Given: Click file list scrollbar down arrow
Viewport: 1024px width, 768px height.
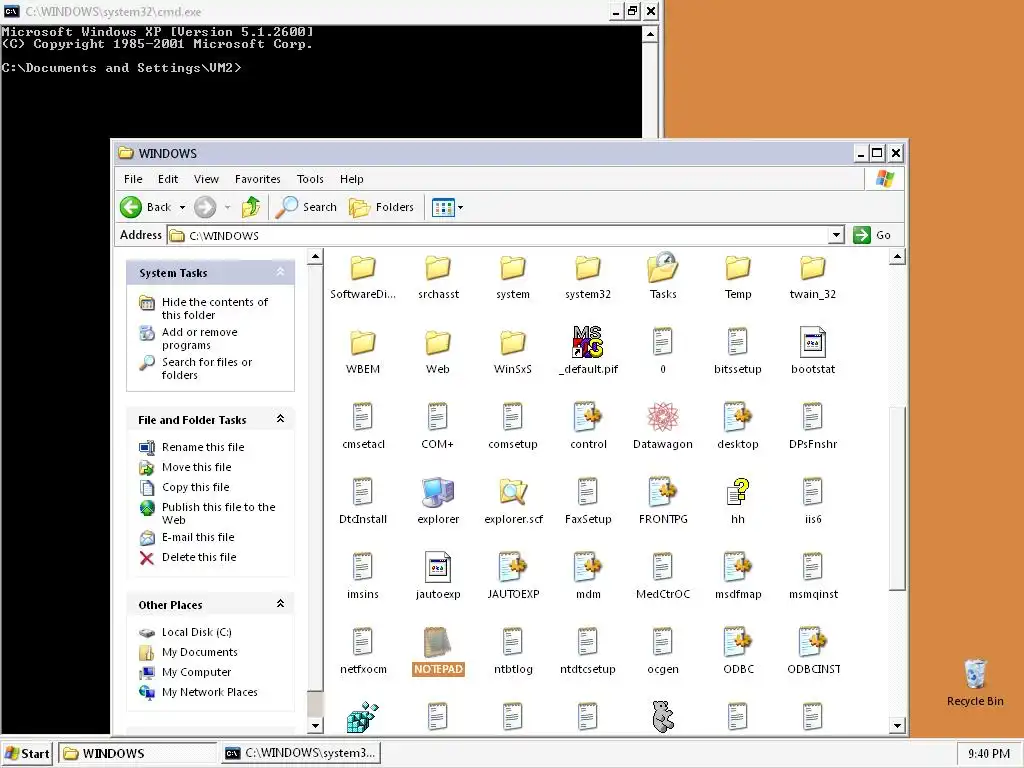Looking at the screenshot, I should [897, 725].
